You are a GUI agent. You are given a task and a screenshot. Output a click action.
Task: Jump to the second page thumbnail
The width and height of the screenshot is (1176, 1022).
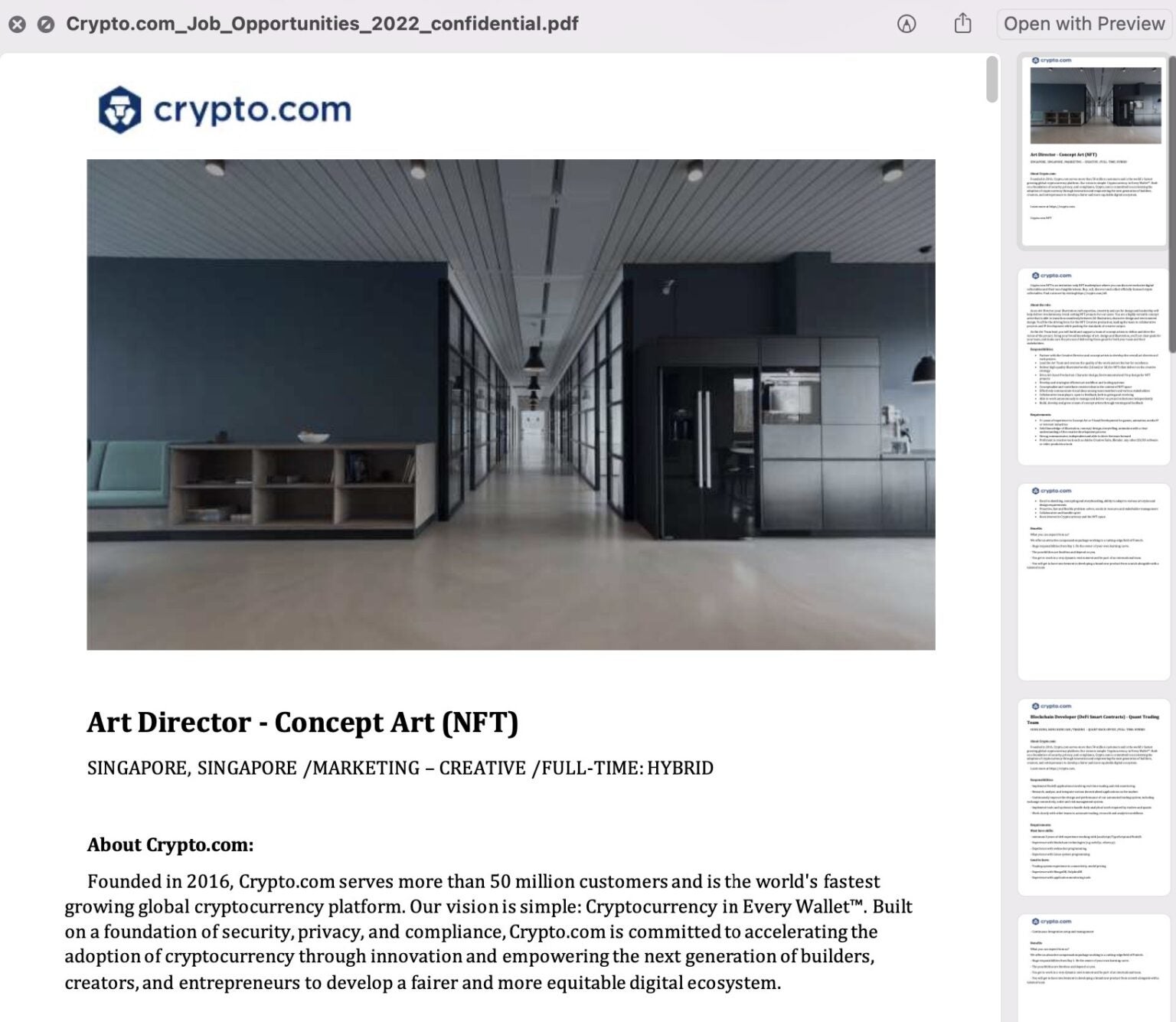coord(1094,366)
